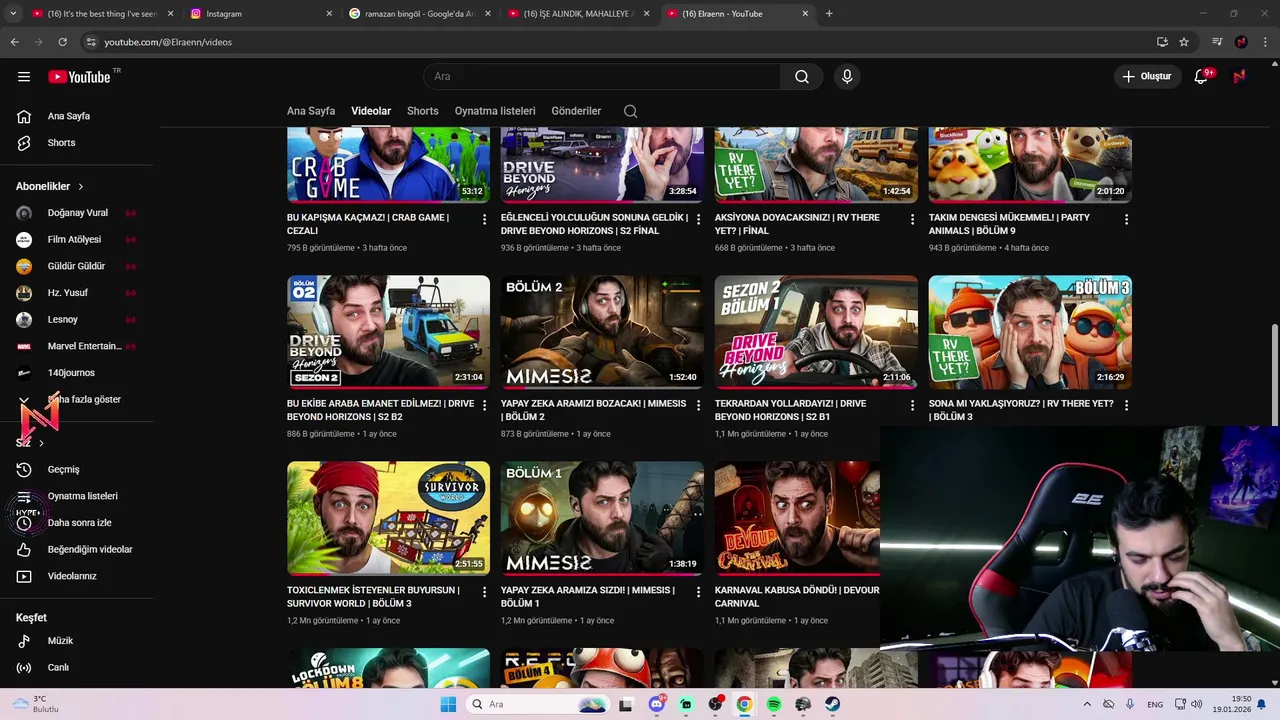This screenshot has height=720, width=1280.
Task: Open the SURVIVOR WORLD thumbnail
Action: pos(388,518)
